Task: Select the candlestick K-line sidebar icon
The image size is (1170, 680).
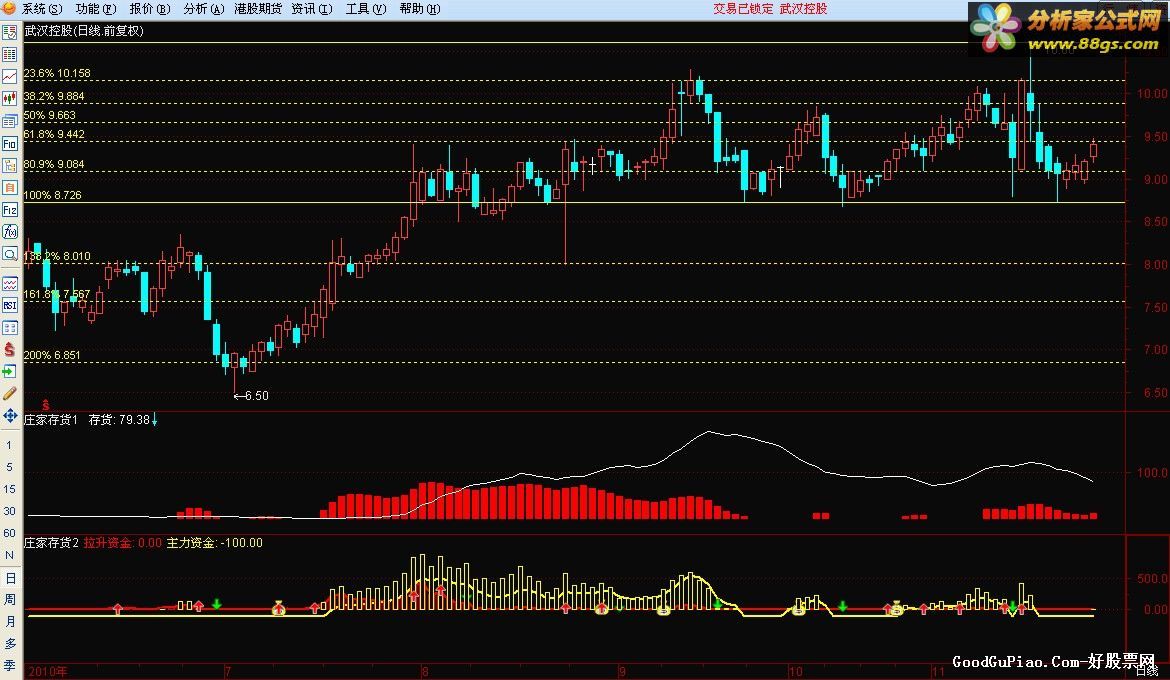Action: (x=10, y=99)
